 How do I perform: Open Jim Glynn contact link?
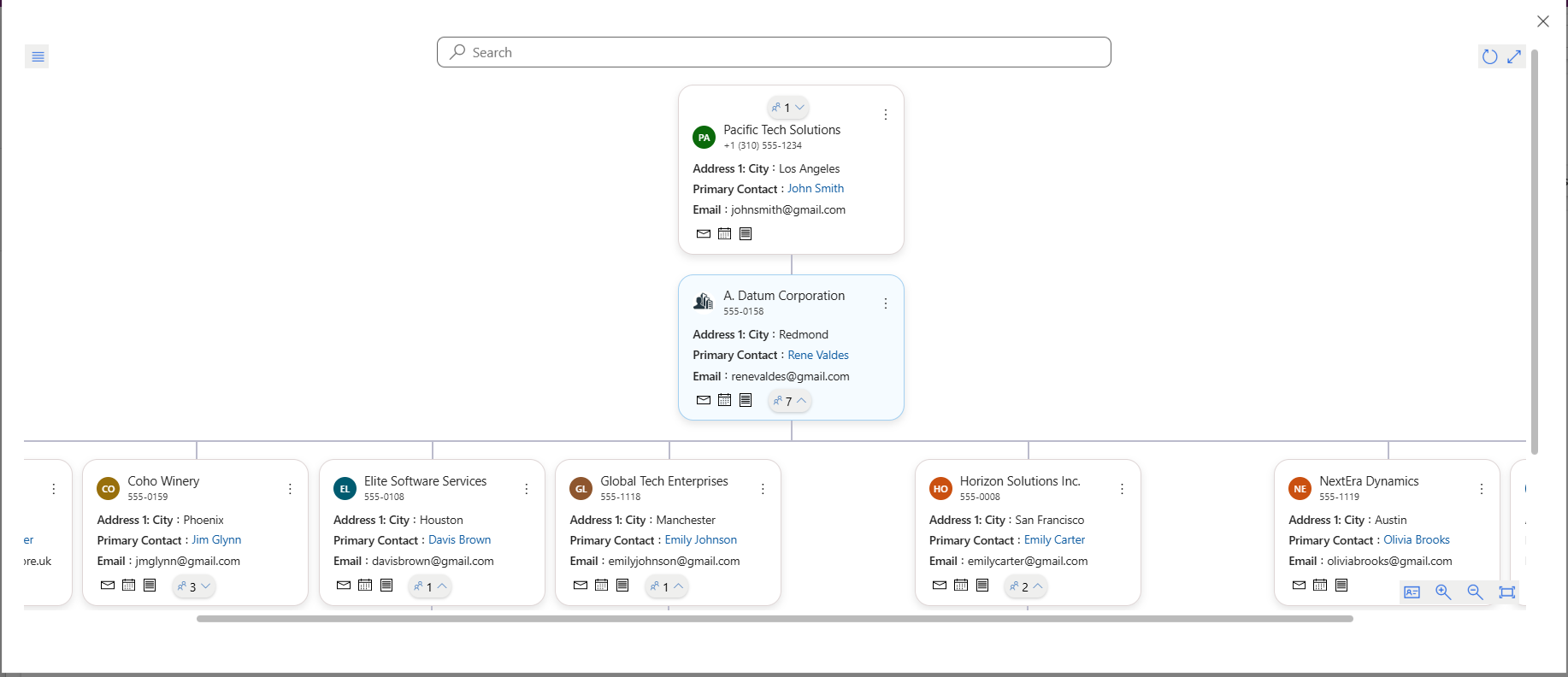click(x=216, y=540)
